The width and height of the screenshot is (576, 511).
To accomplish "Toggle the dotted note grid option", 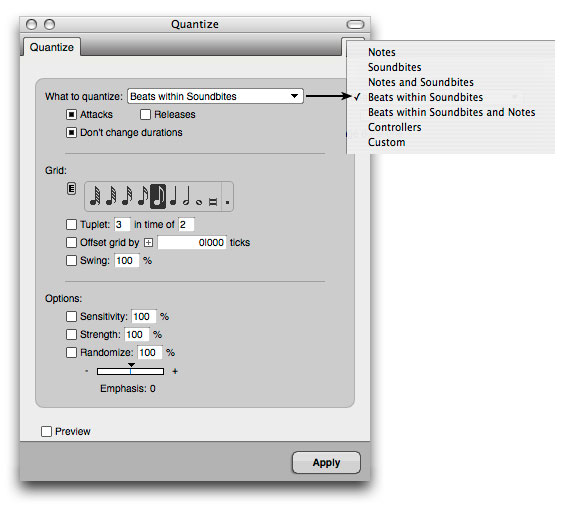I will 227,202.
